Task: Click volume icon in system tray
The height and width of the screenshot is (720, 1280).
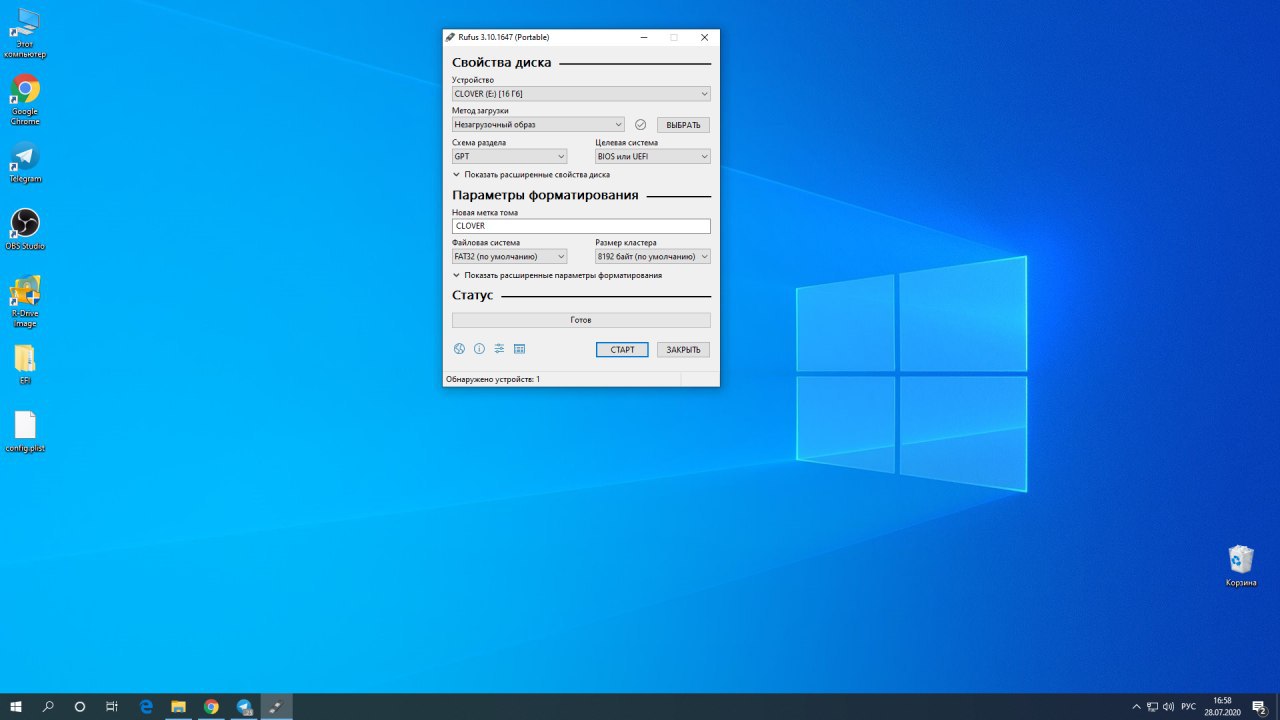Action: point(1168,706)
